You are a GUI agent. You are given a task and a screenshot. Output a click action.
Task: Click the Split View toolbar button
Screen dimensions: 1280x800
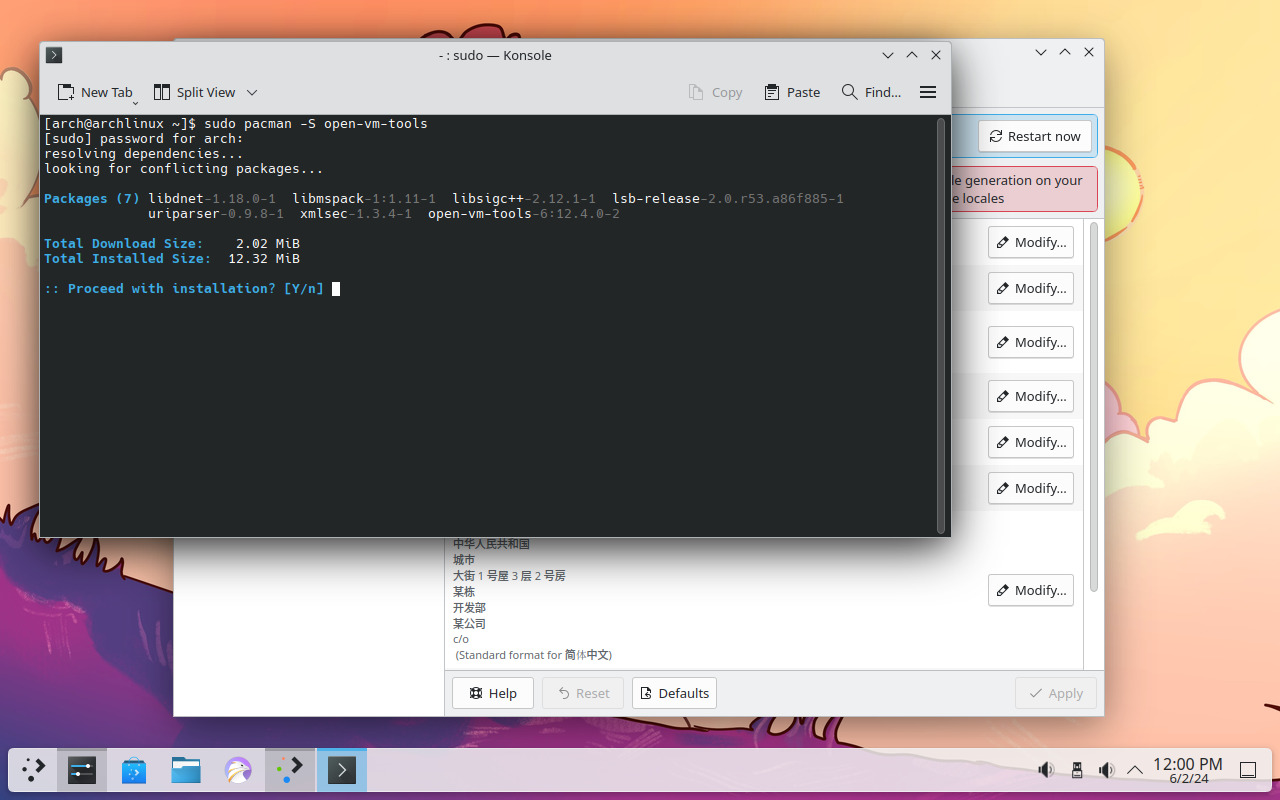pyautogui.click(x=195, y=92)
